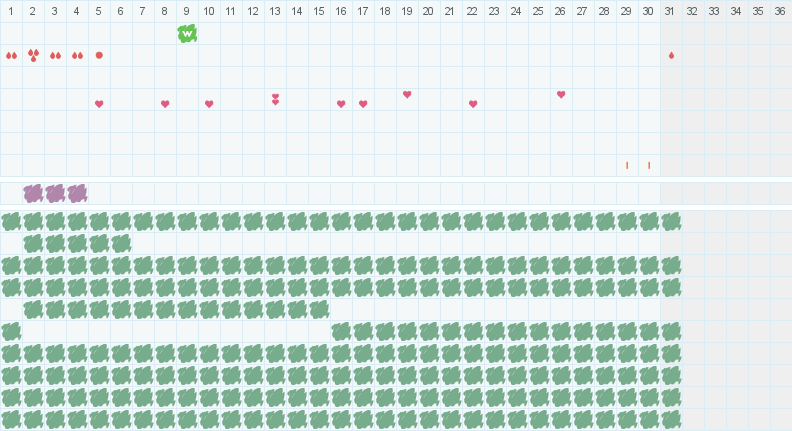The height and width of the screenshot is (431, 792).
Task: Select the day 20 column header
Action: (x=428, y=11)
